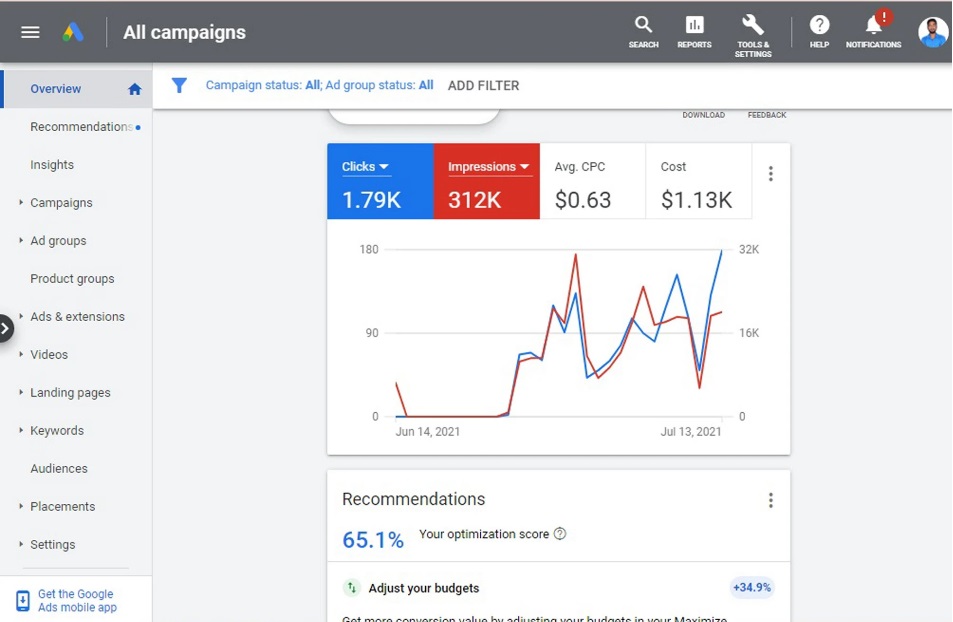
Task: Click the DOWNLOAD link above the chart
Action: tap(703, 115)
